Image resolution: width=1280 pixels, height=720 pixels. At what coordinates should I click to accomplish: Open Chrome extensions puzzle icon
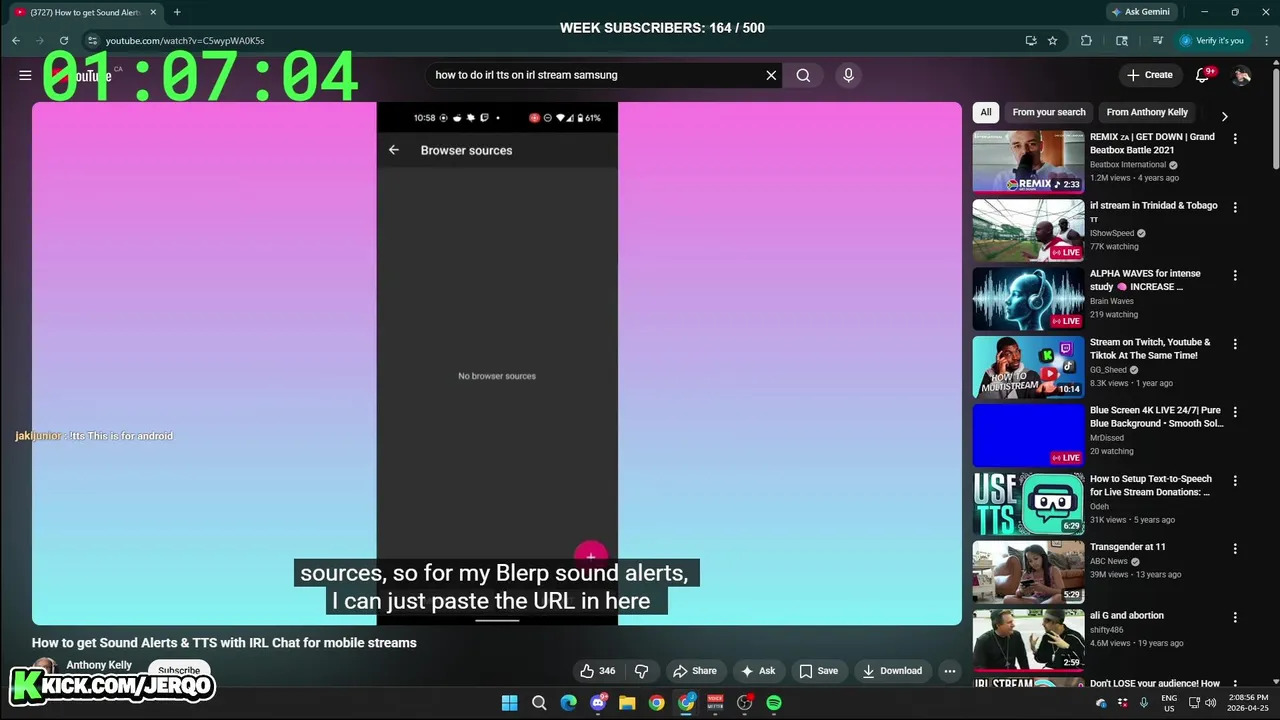point(1086,41)
